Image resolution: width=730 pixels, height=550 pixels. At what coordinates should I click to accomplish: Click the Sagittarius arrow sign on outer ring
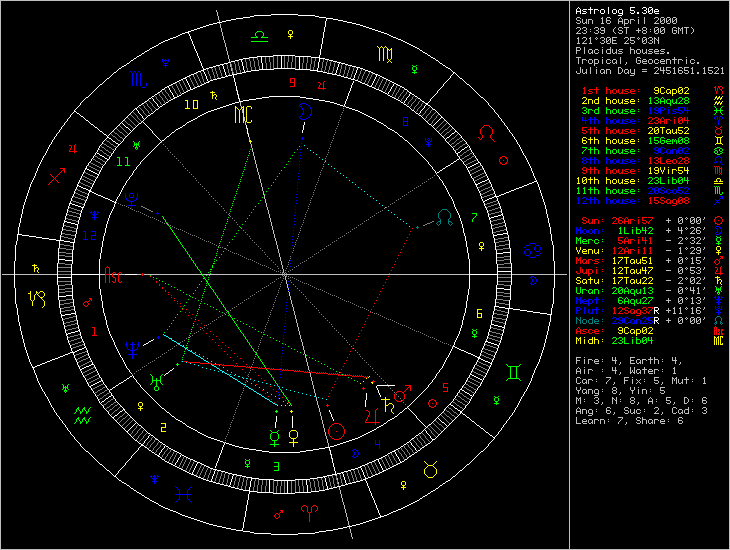pyautogui.click(x=56, y=180)
